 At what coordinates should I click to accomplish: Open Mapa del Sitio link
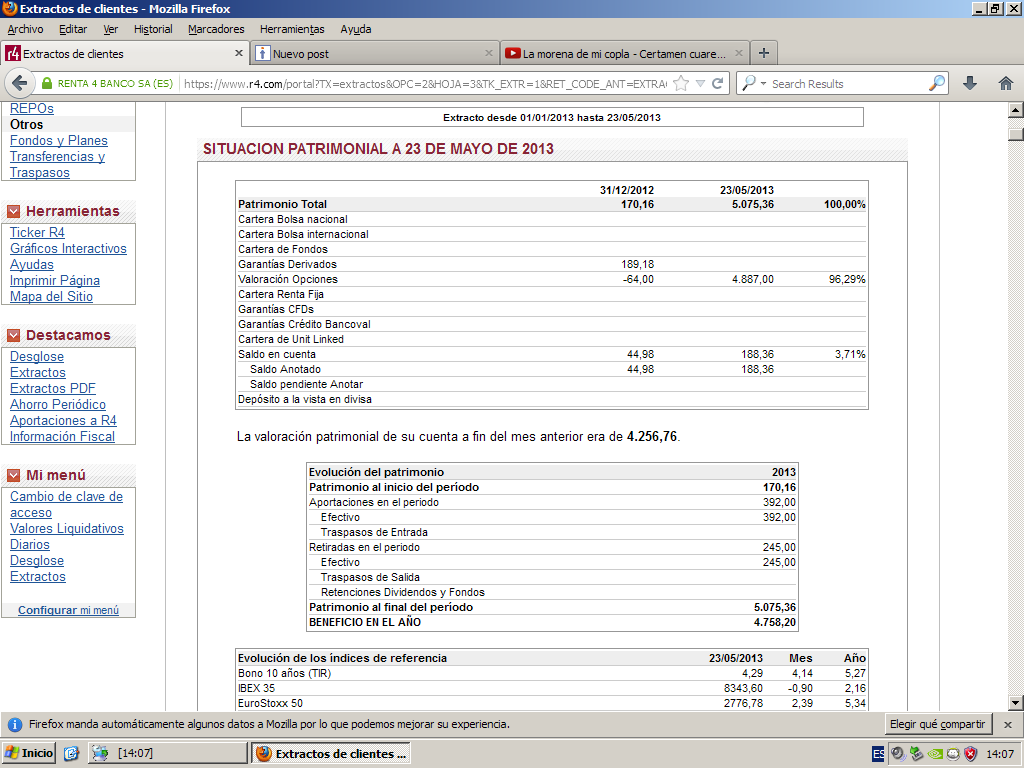pyautogui.click(x=51, y=296)
